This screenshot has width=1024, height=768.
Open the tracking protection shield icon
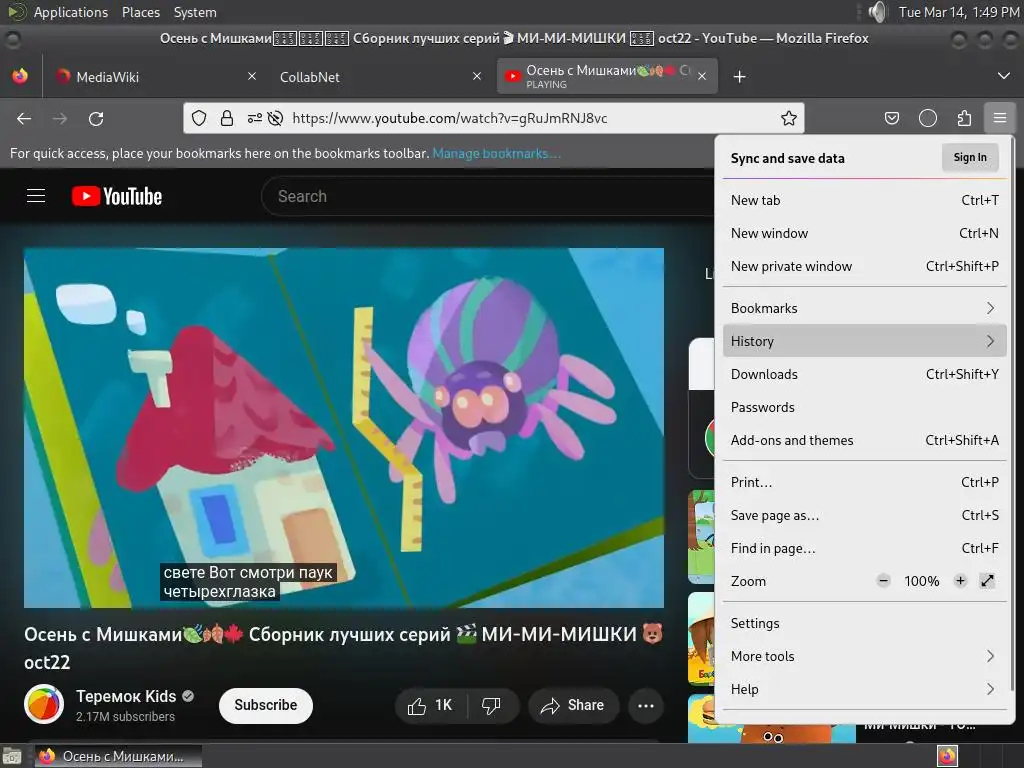199,118
